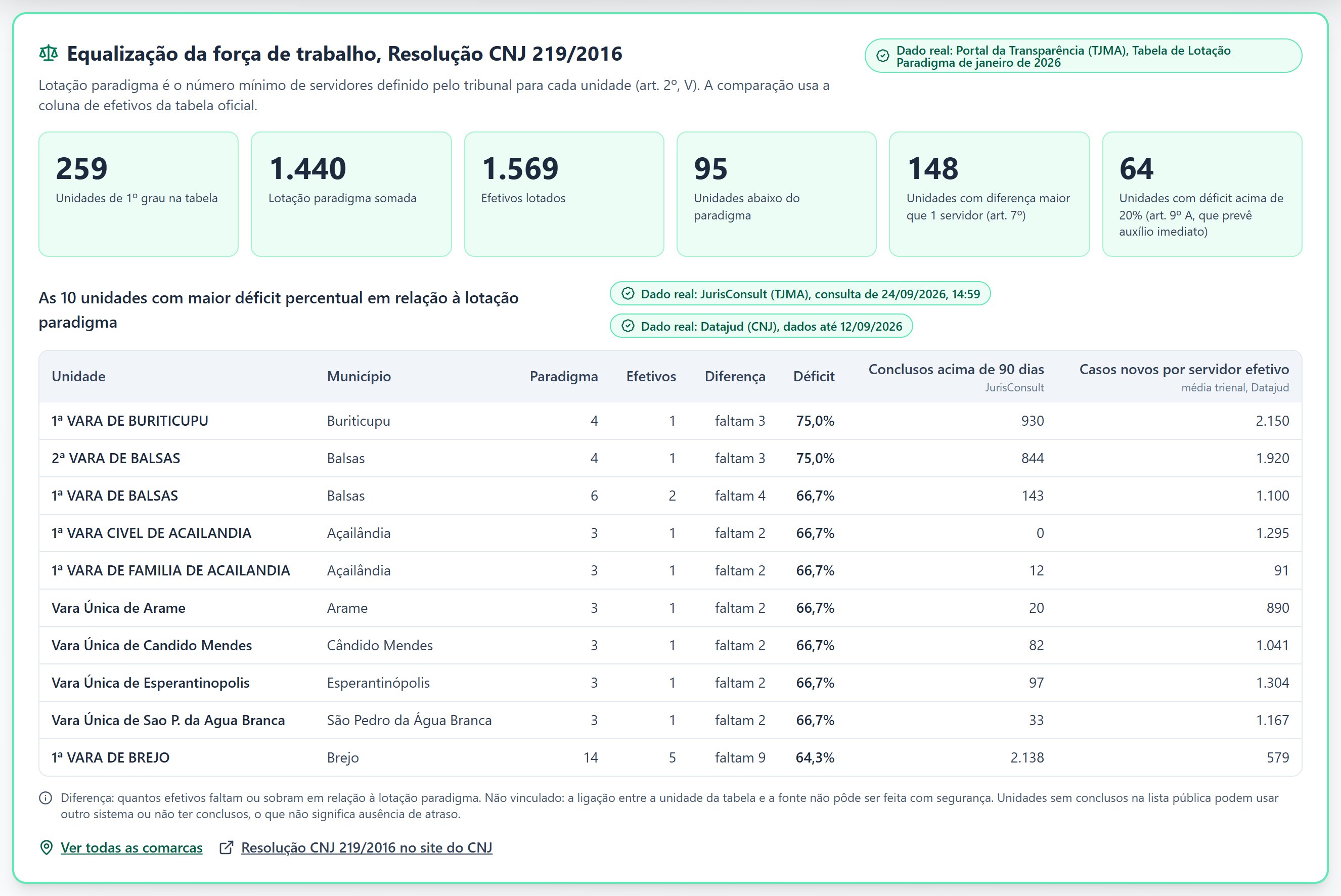
Task: Click the Unidade column header
Action: tap(78, 377)
